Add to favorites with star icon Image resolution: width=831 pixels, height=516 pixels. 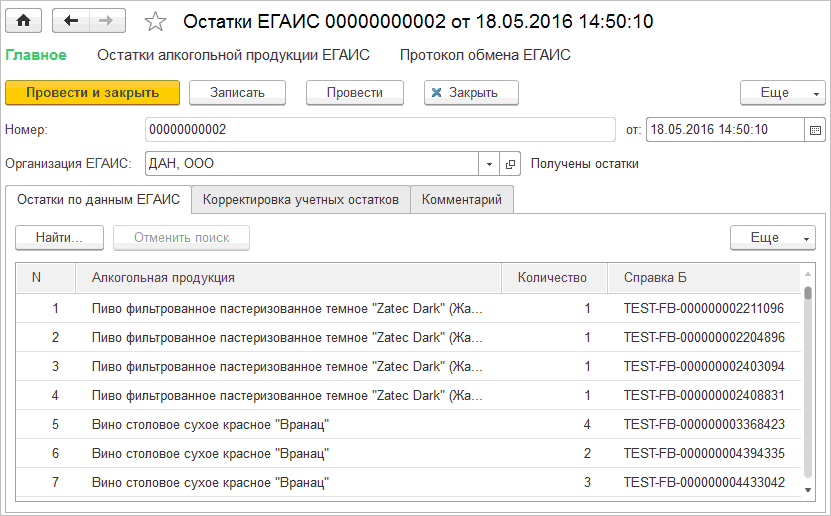[155, 21]
